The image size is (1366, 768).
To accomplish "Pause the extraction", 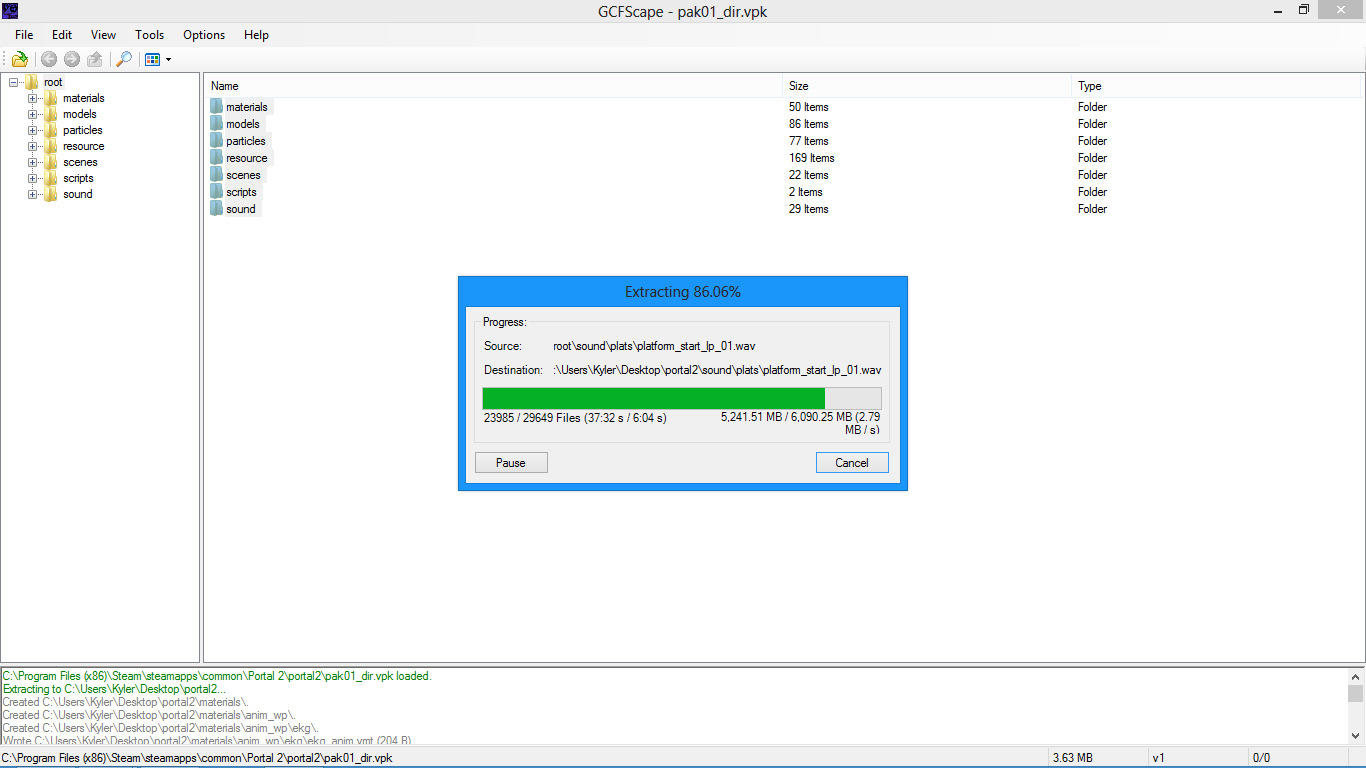I will click(511, 463).
